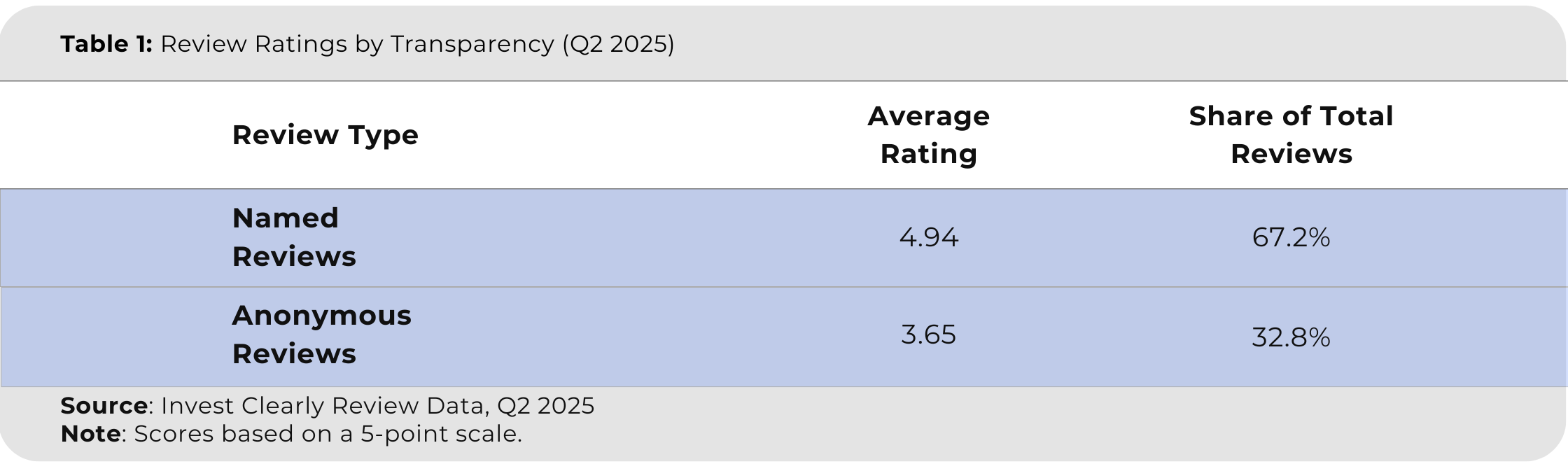Image resolution: width=1568 pixels, height=464 pixels.
Task: Select the "Average Rating" column header
Action: tap(928, 135)
